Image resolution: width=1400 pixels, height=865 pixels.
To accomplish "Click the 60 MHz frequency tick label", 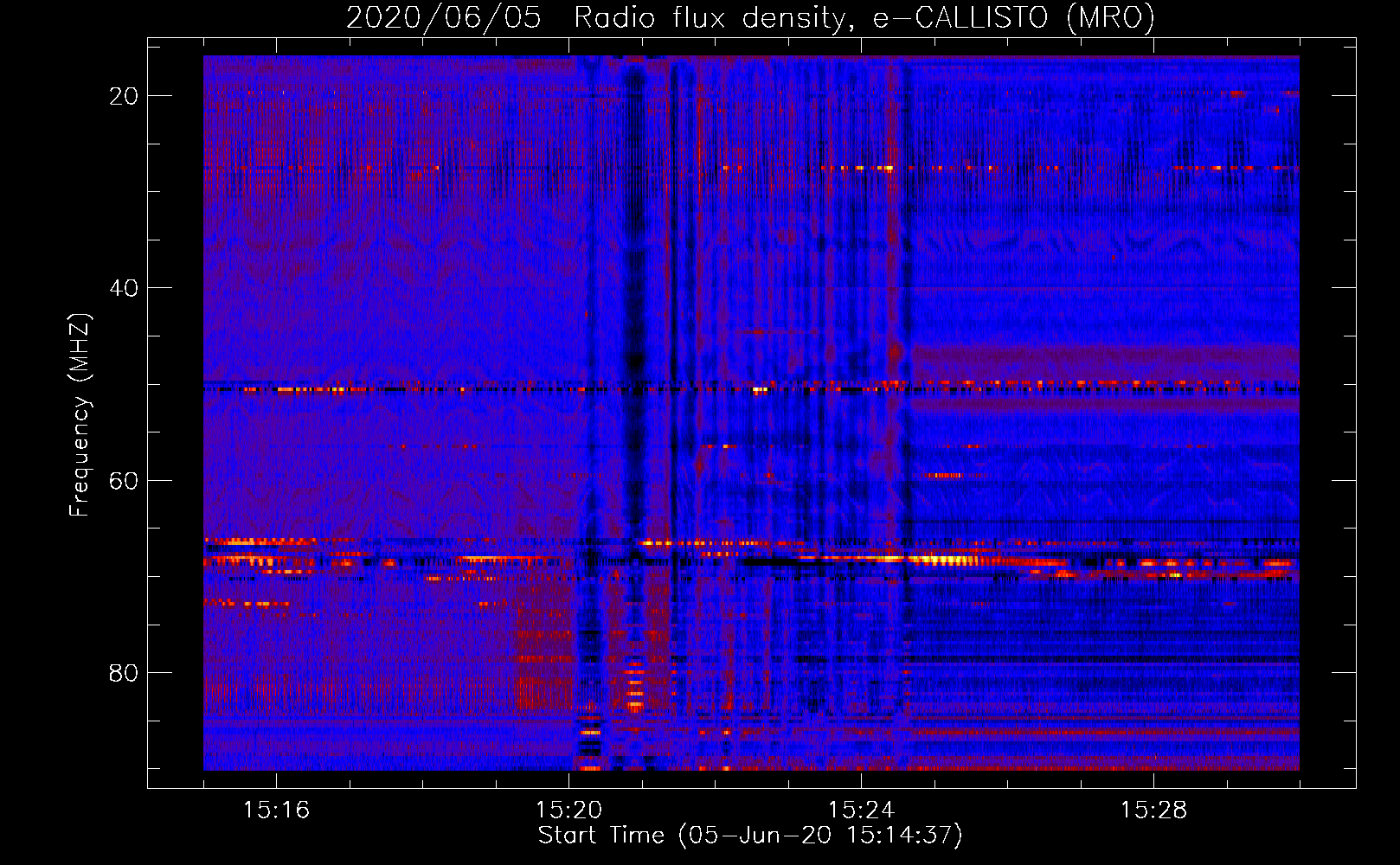I will click(x=124, y=480).
